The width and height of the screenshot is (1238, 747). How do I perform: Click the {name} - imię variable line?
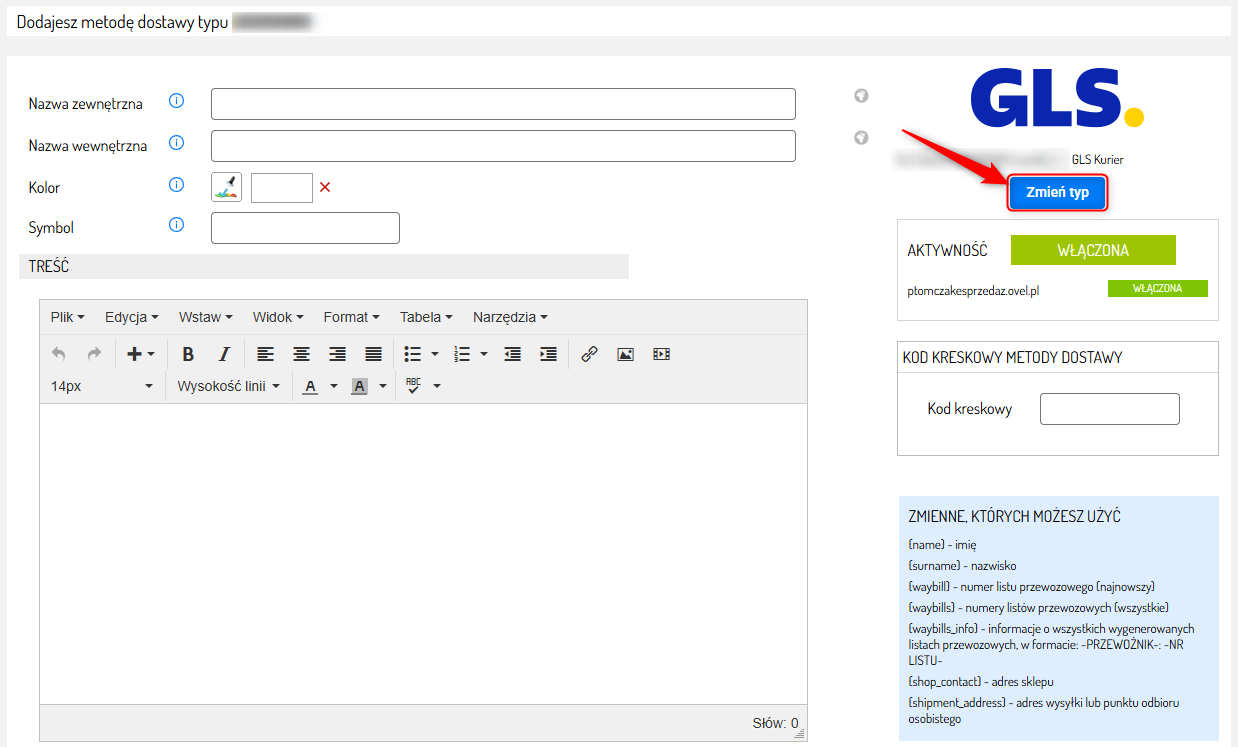(x=942, y=544)
